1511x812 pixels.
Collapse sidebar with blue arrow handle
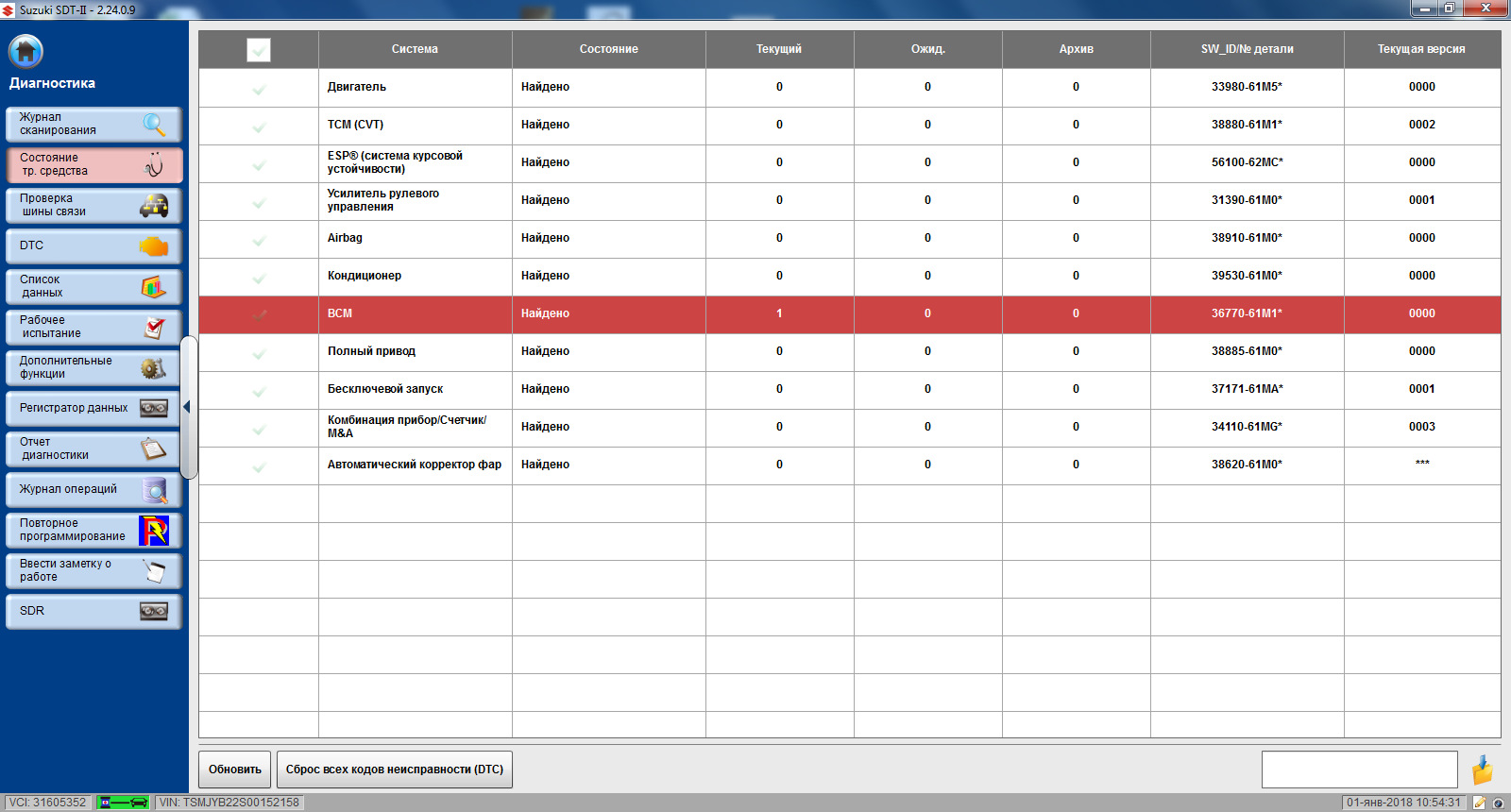pyautogui.click(x=187, y=407)
